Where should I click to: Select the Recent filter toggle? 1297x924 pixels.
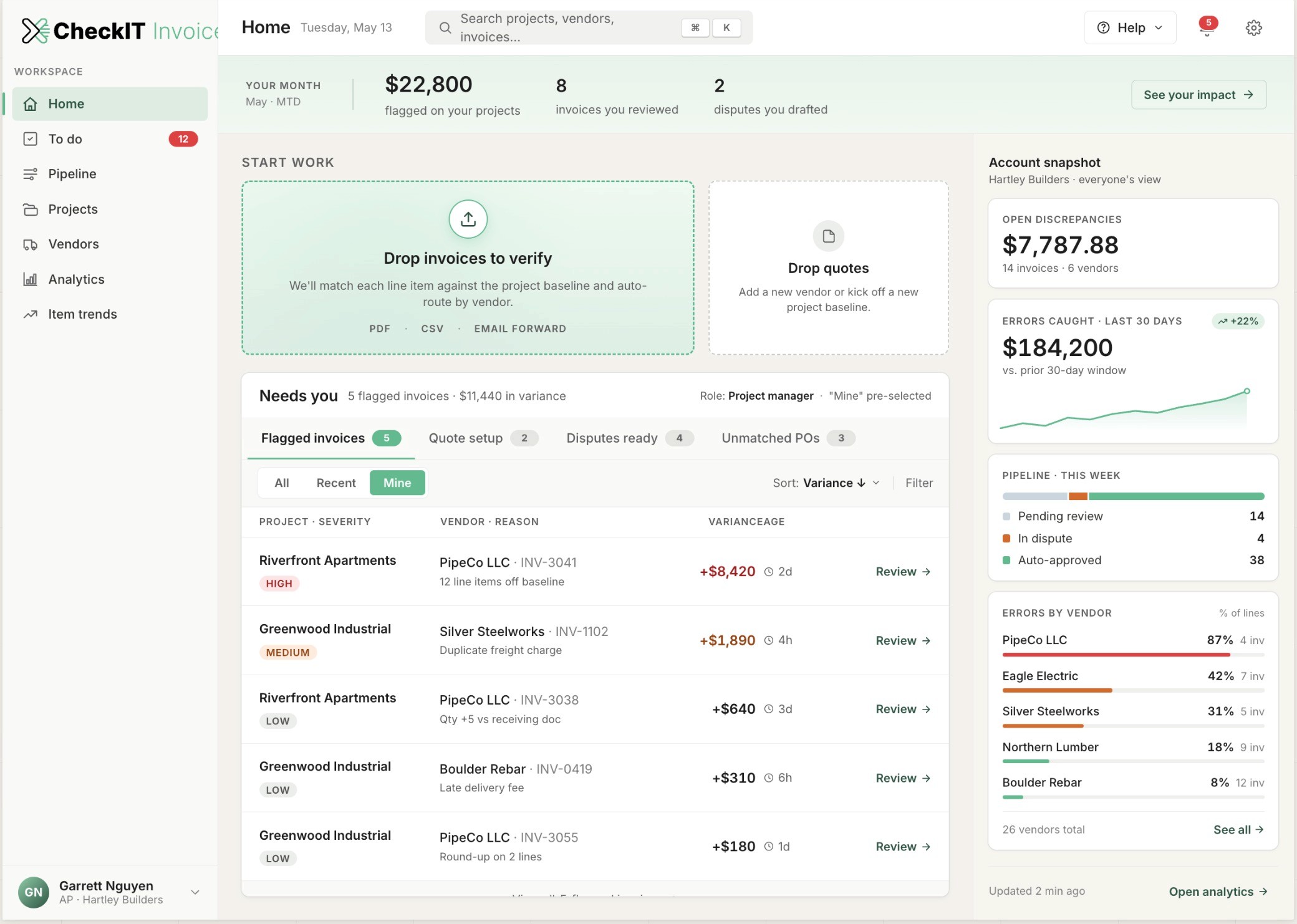[x=336, y=483]
